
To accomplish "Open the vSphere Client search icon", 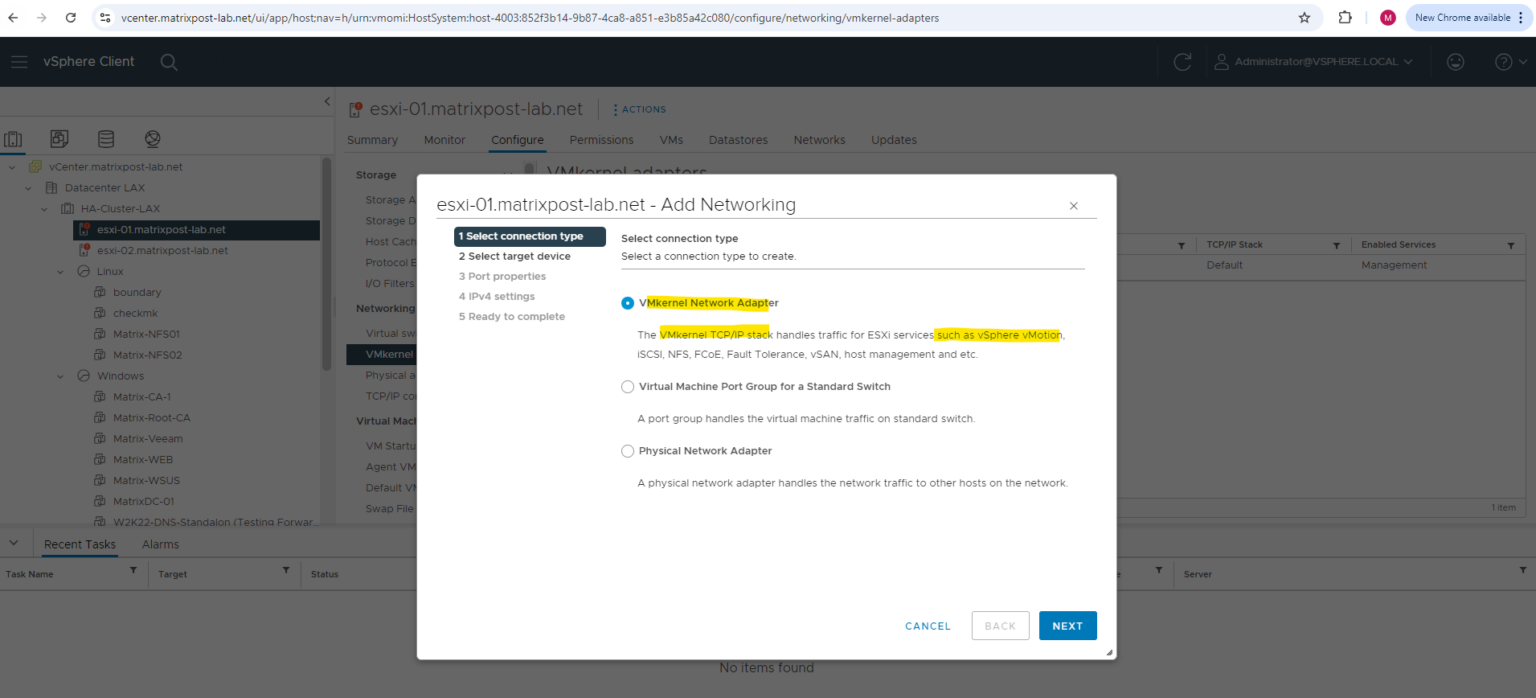I will pos(168,61).
